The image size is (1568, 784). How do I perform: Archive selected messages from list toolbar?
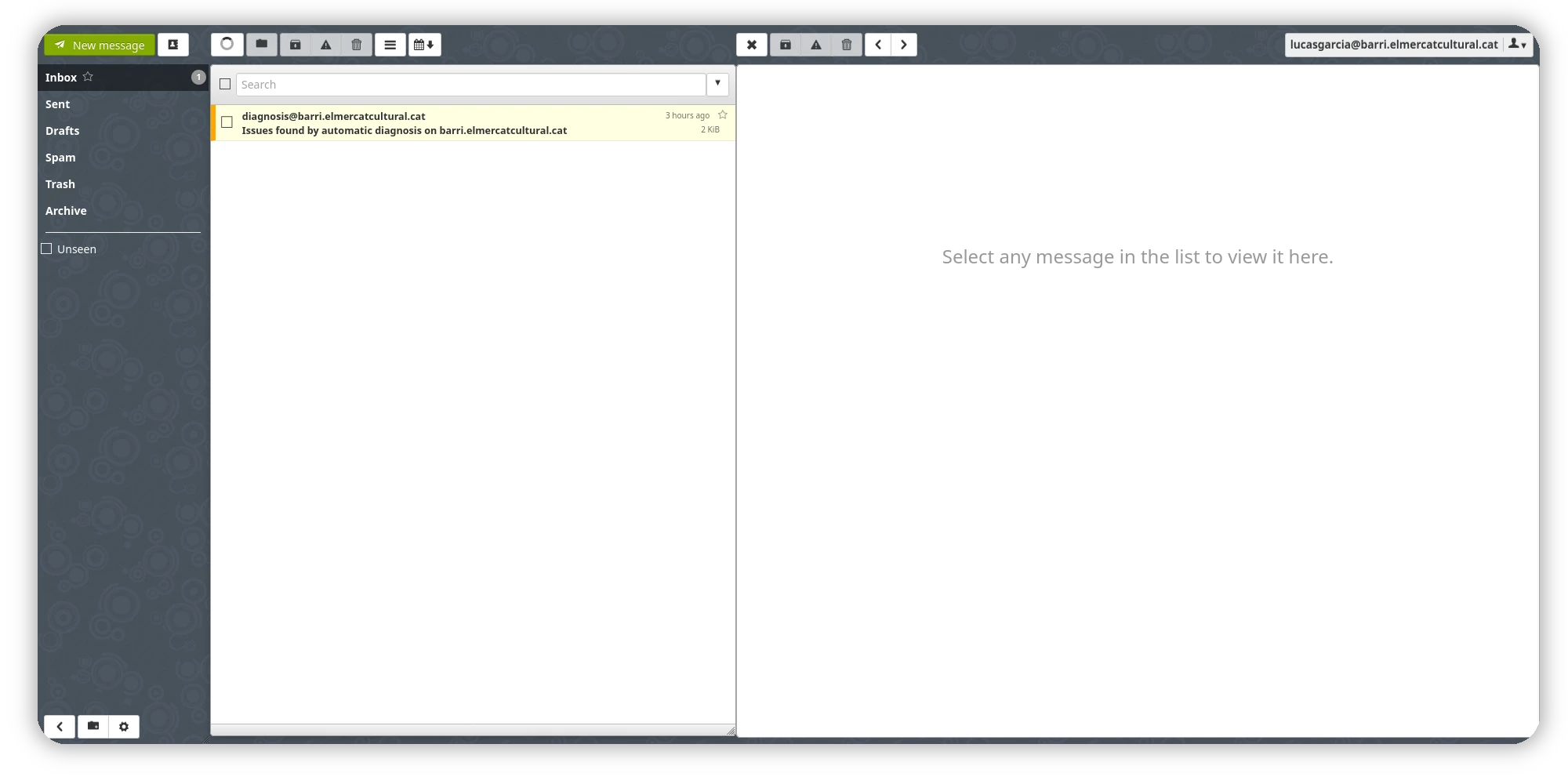click(x=296, y=45)
